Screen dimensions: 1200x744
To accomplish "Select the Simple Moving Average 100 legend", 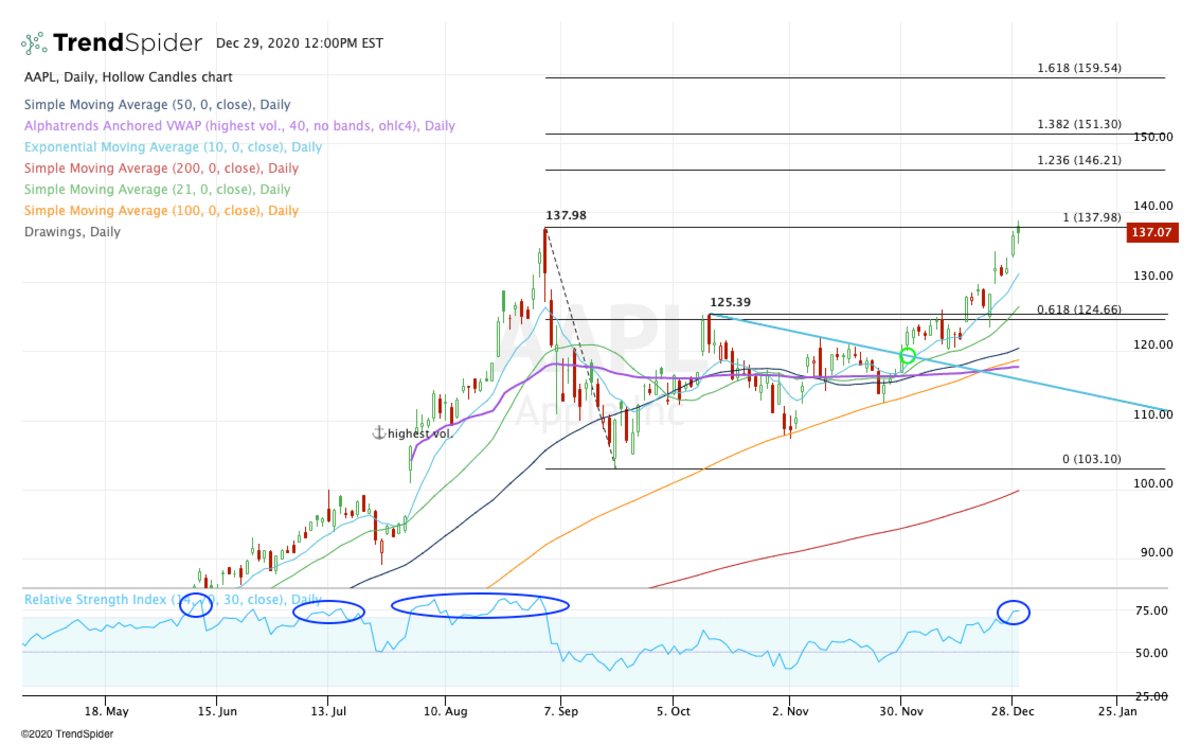I will pyautogui.click(x=161, y=210).
